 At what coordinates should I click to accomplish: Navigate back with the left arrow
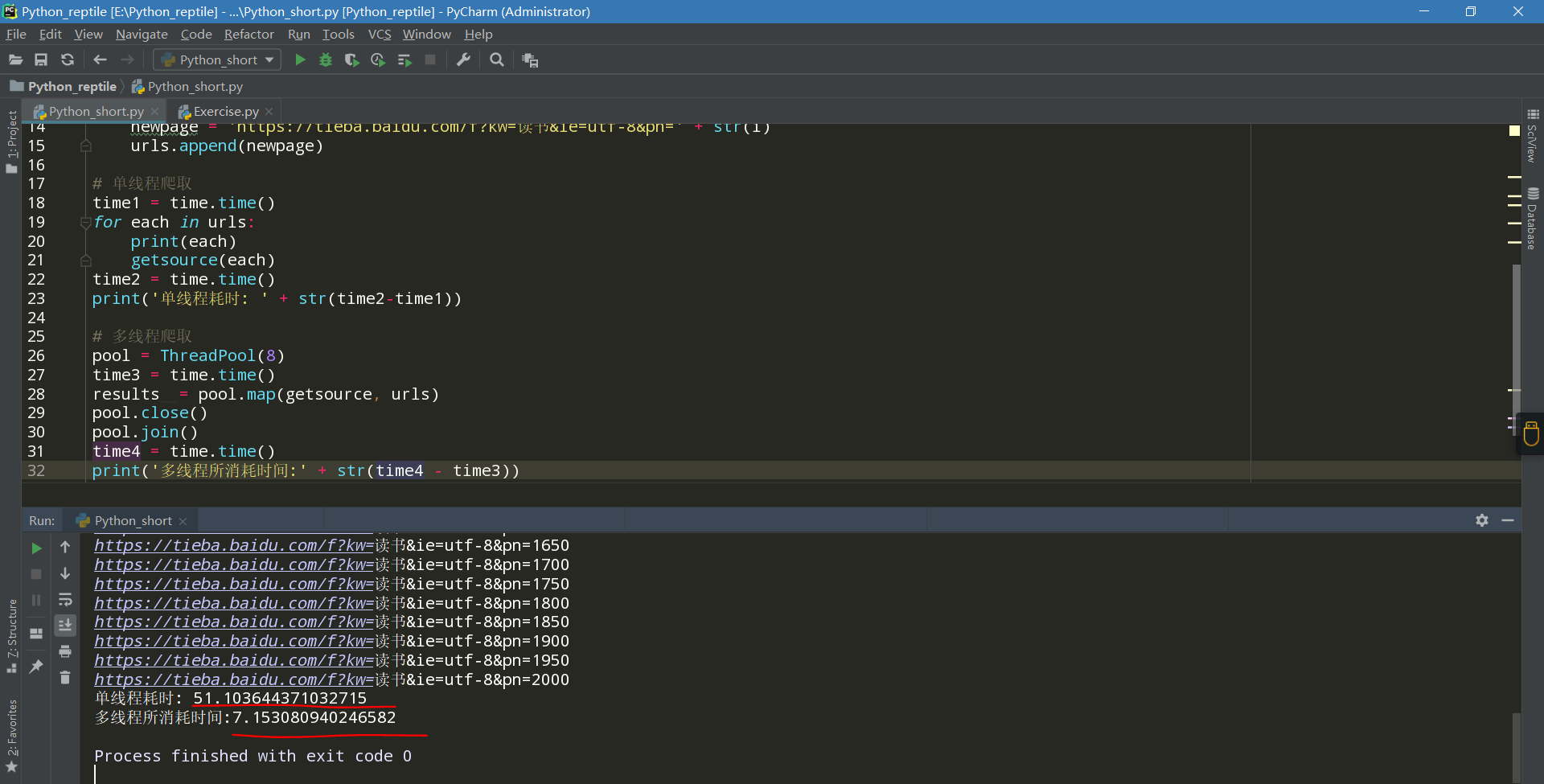(100, 60)
